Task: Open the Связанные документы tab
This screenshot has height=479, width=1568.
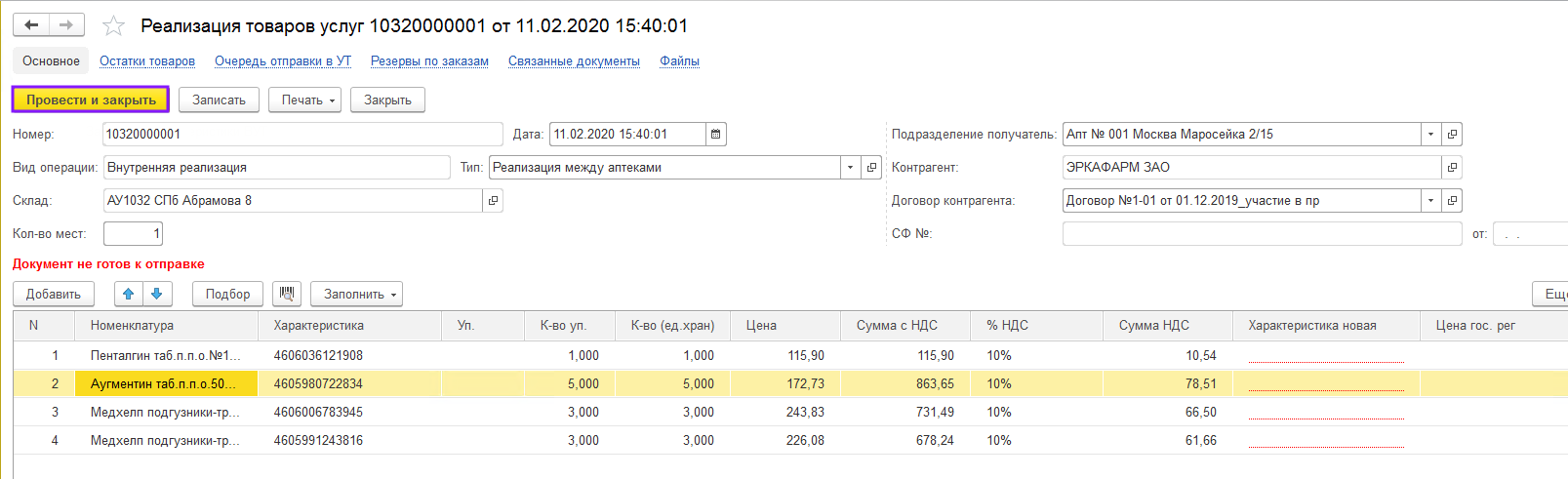Action: pyautogui.click(x=574, y=60)
